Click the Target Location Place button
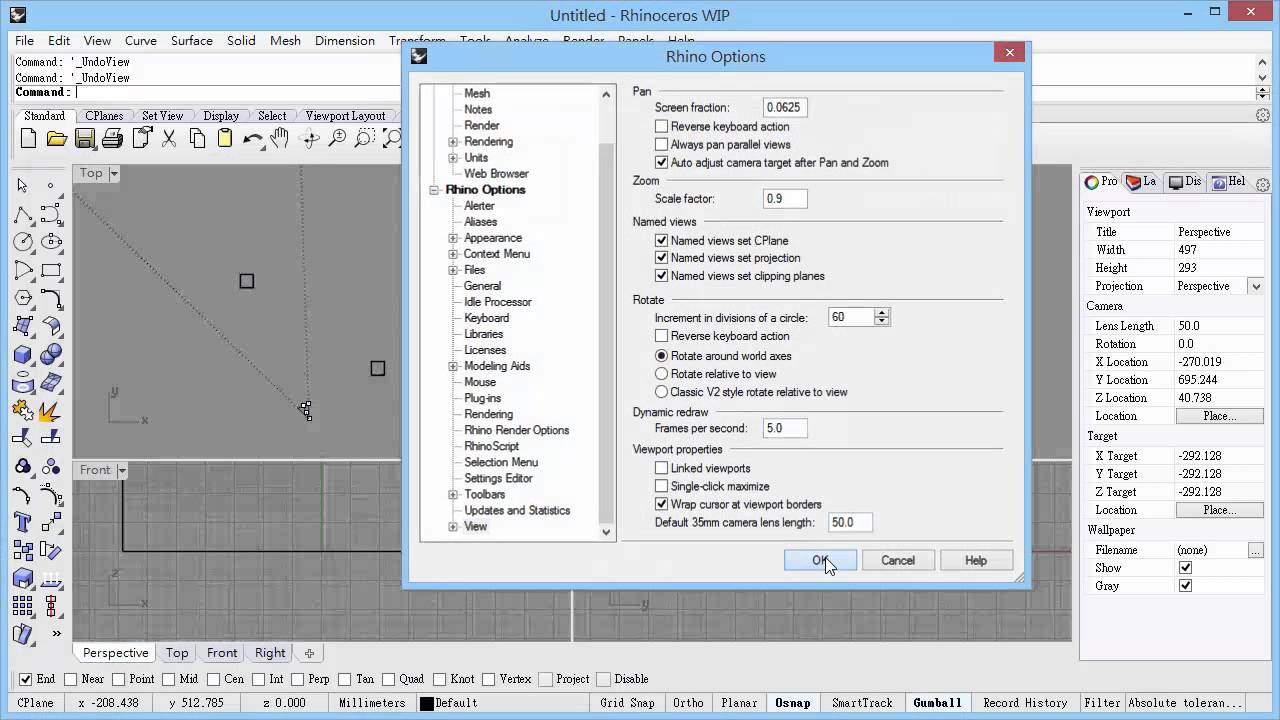The width and height of the screenshot is (1280, 720). pyautogui.click(x=1220, y=510)
